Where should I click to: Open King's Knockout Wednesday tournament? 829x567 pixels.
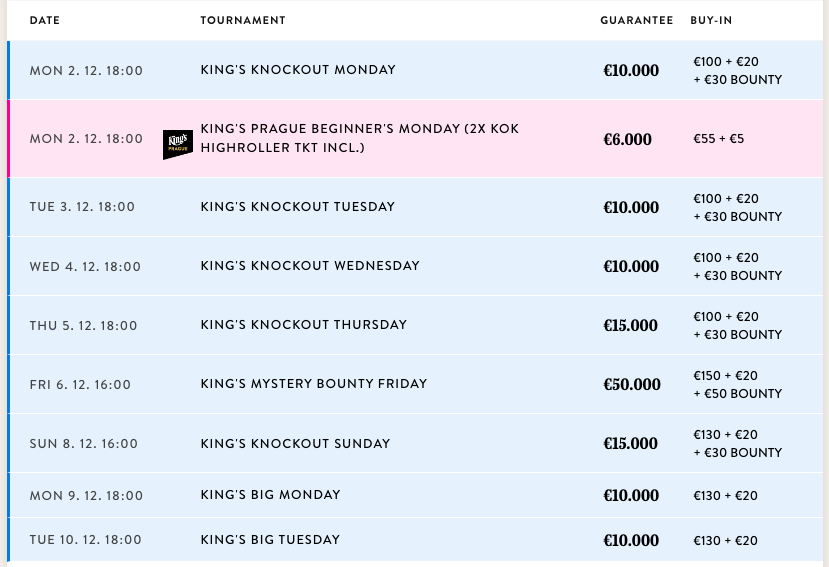pos(310,266)
